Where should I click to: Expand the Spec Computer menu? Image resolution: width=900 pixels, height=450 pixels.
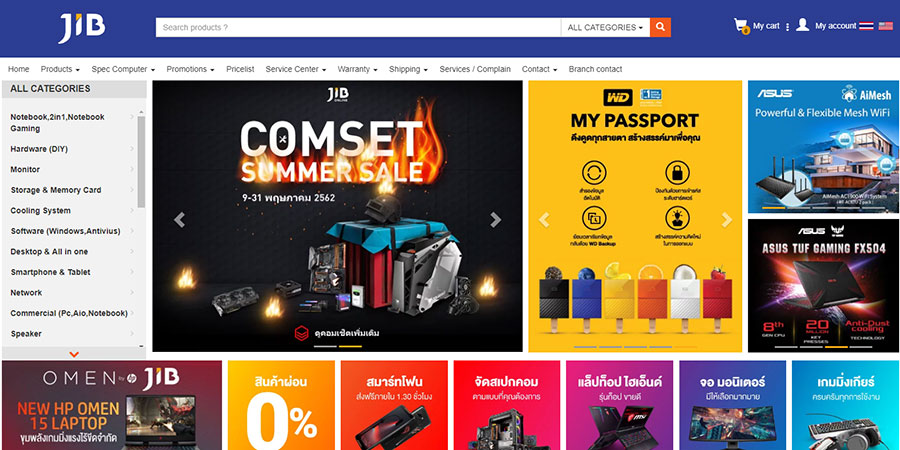(x=123, y=69)
